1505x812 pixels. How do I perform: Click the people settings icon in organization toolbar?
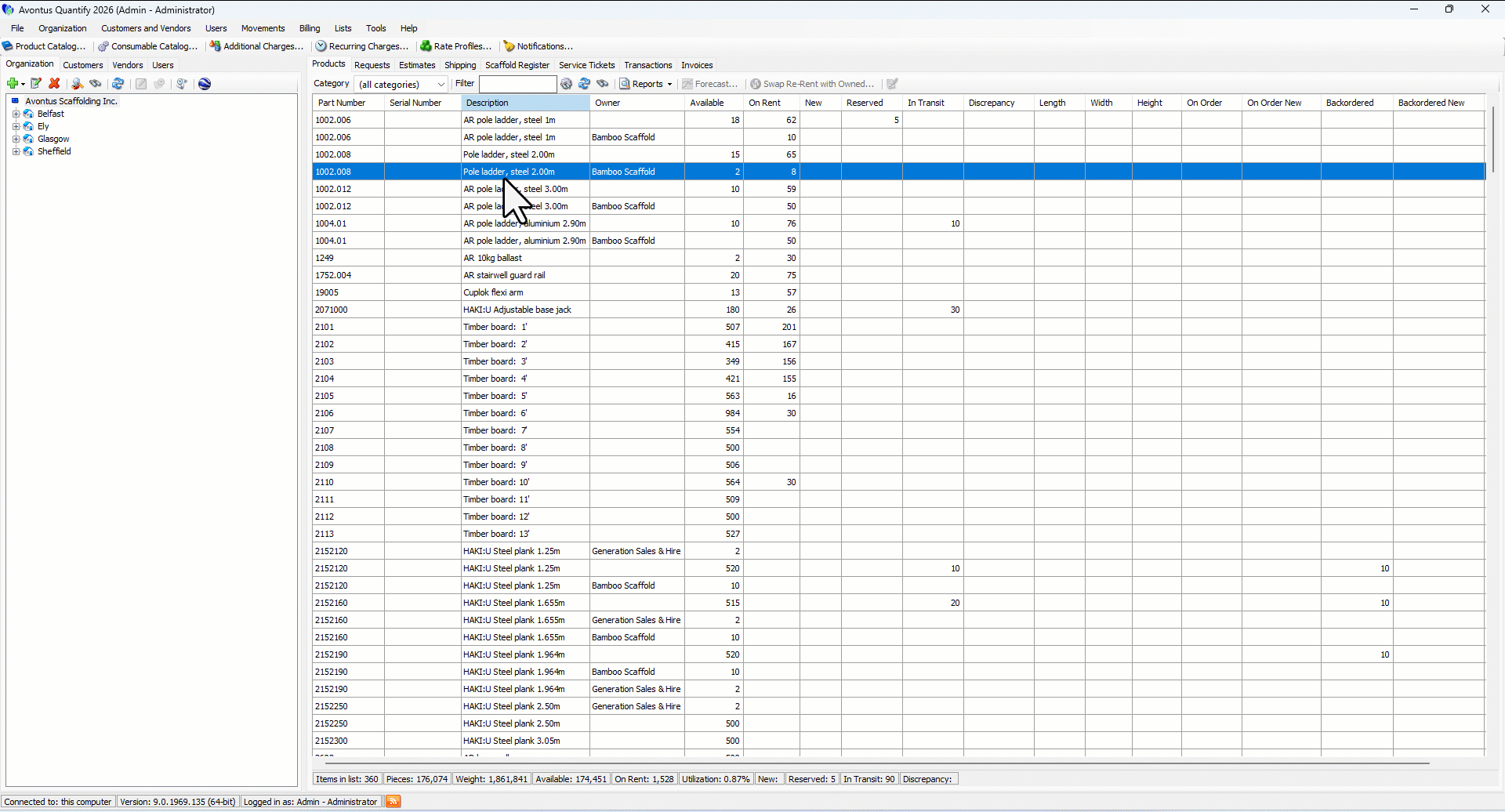[182, 84]
